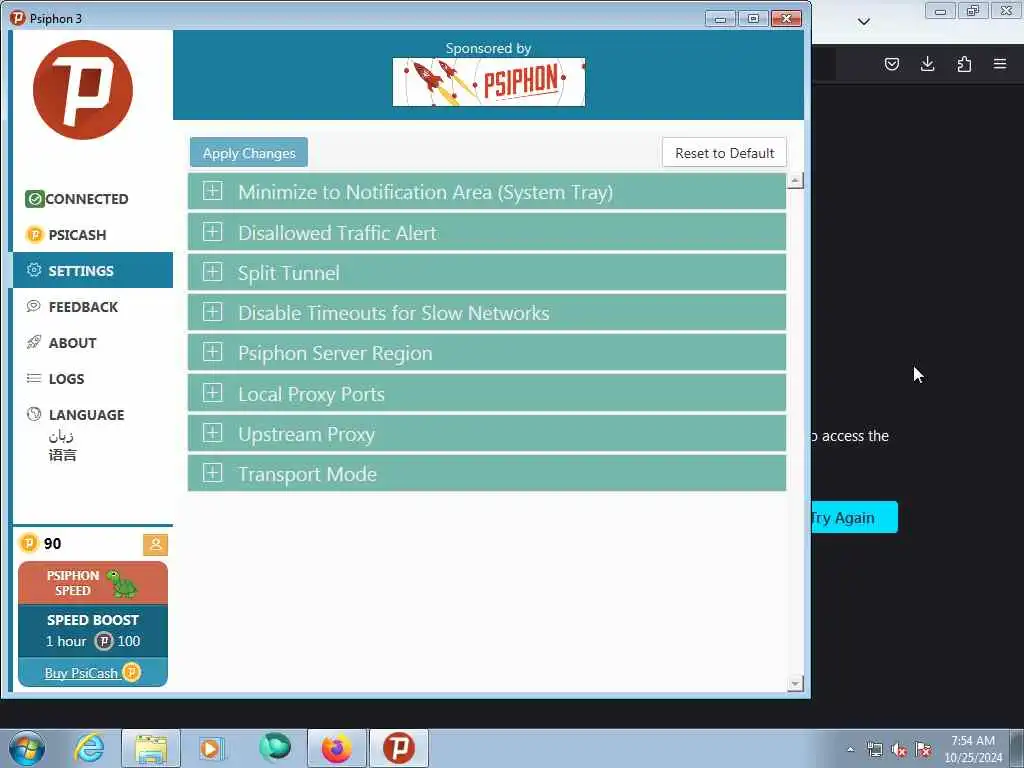Screen dimensions: 1024x768
Task: Launch Internet Explorer from the taskbar
Action: (x=89, y=748)
